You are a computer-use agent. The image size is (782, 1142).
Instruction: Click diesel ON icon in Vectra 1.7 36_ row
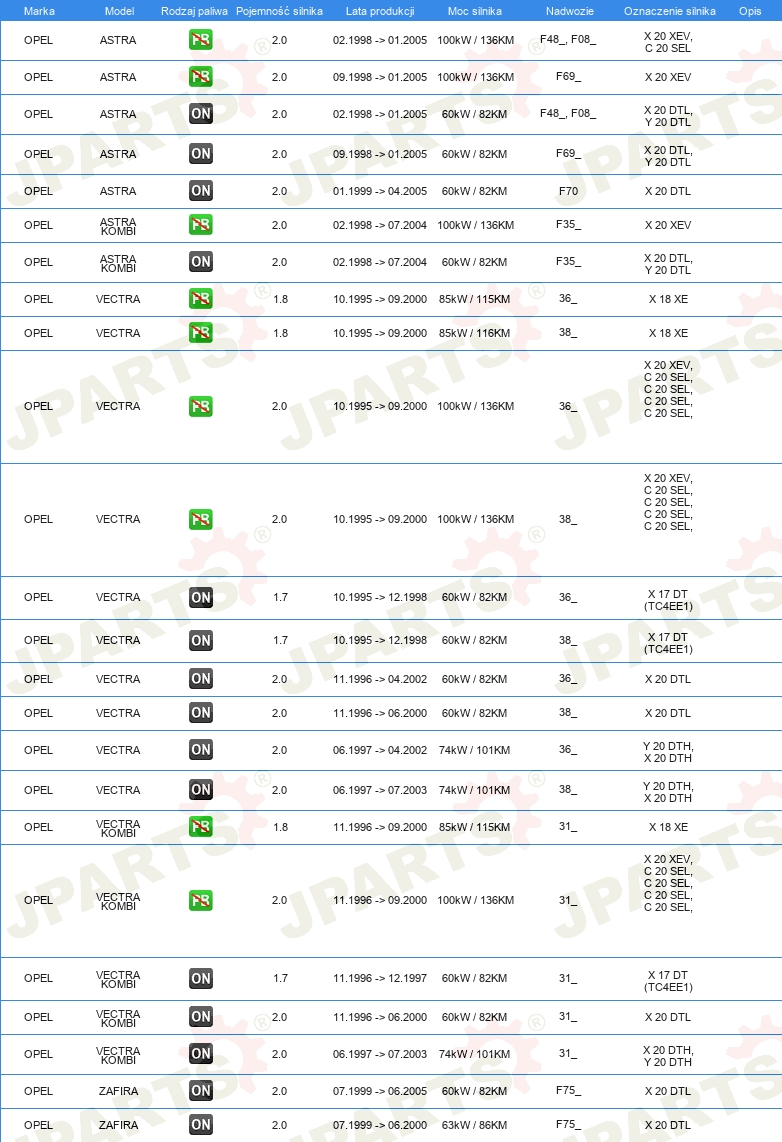coord(200,597)
